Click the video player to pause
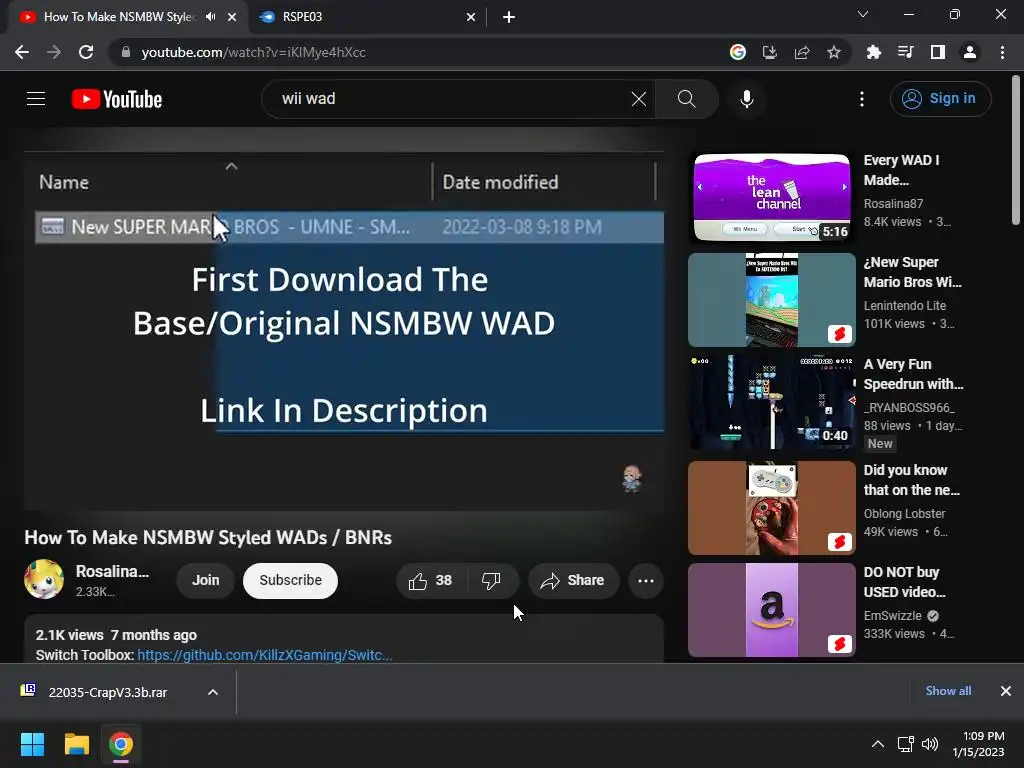The height and width of the screenshot is (768, 1024). coord(344,330)
